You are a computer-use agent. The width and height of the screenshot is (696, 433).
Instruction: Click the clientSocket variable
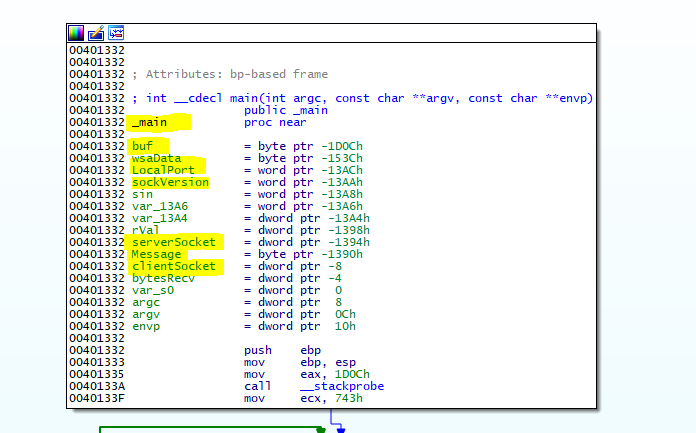173,266
